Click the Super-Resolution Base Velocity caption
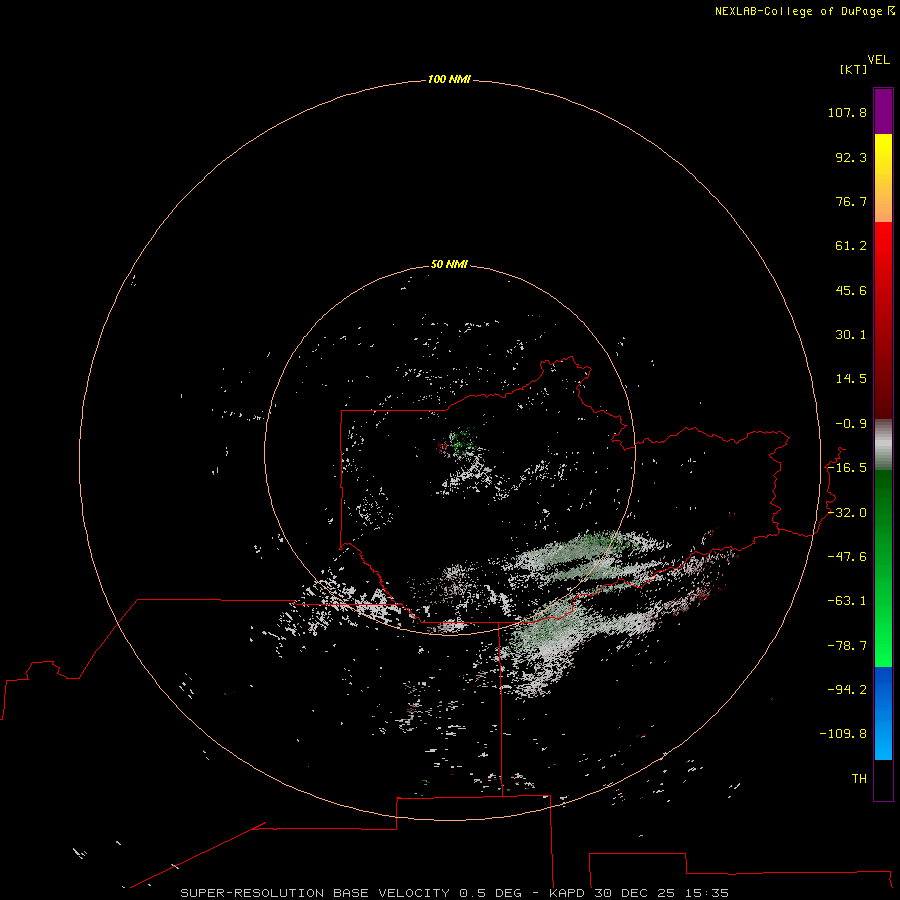The height and width of the screenshot is (900, 900). pyautogui.click(x=454, y=893)
